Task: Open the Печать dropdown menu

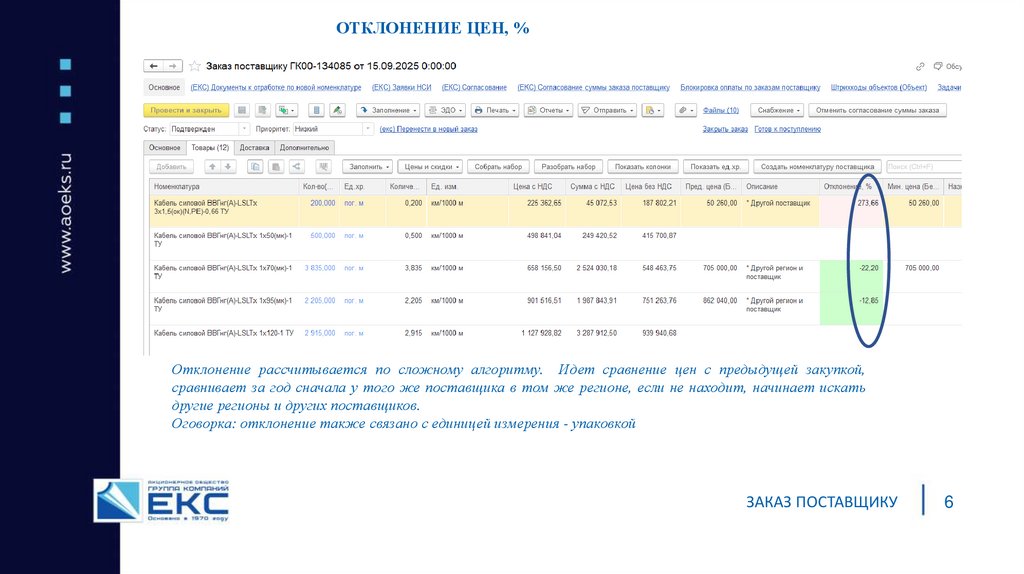Action: [494, 110]
